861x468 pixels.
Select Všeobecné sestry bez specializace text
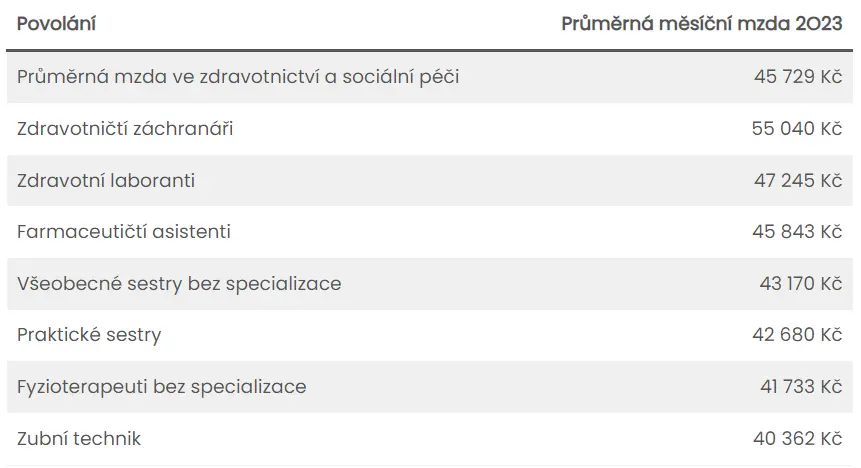pos(179,284)
